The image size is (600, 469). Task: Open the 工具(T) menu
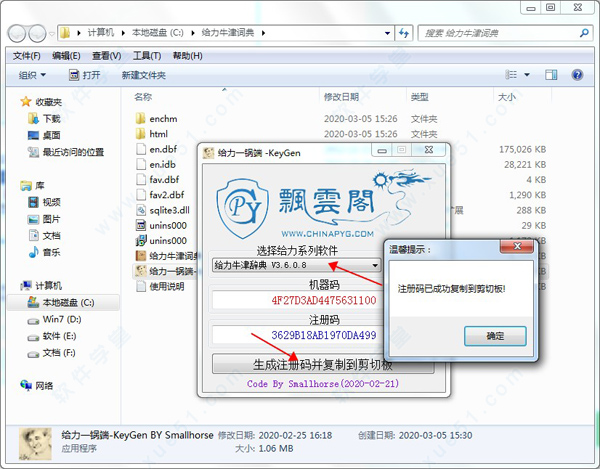(x=147, y=56)
